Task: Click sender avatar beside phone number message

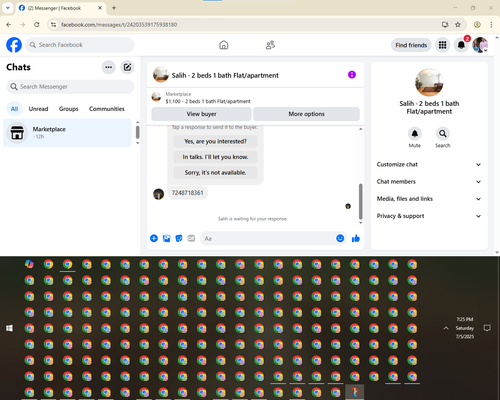Action: click(158, 194)
